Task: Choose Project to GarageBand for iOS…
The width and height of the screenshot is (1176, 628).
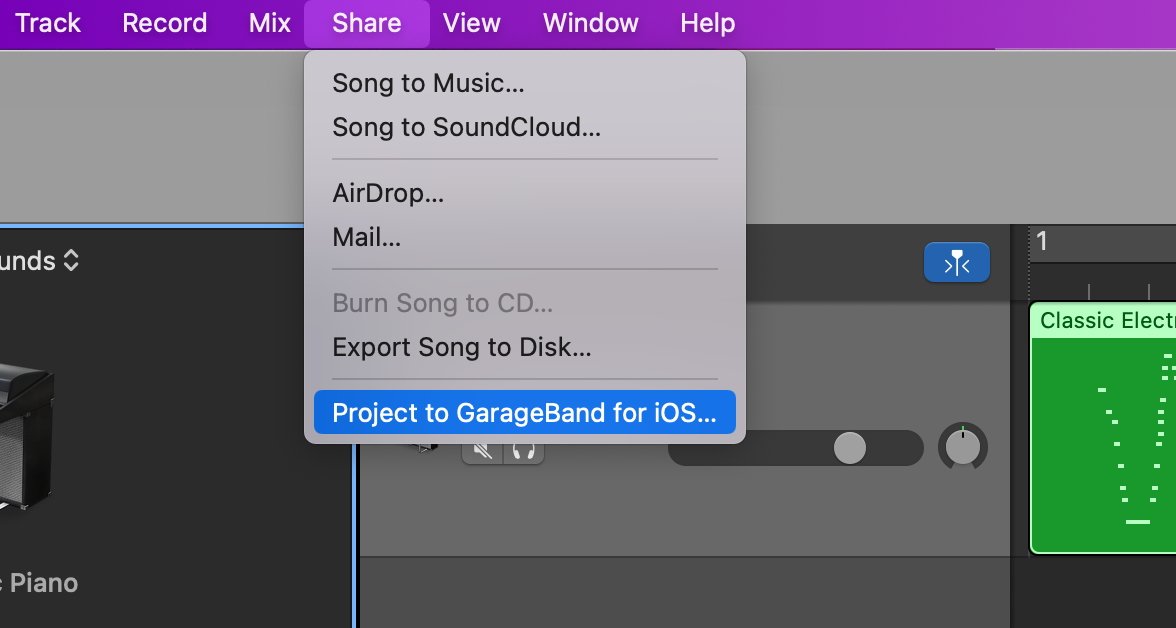Action: click(524, 412)
